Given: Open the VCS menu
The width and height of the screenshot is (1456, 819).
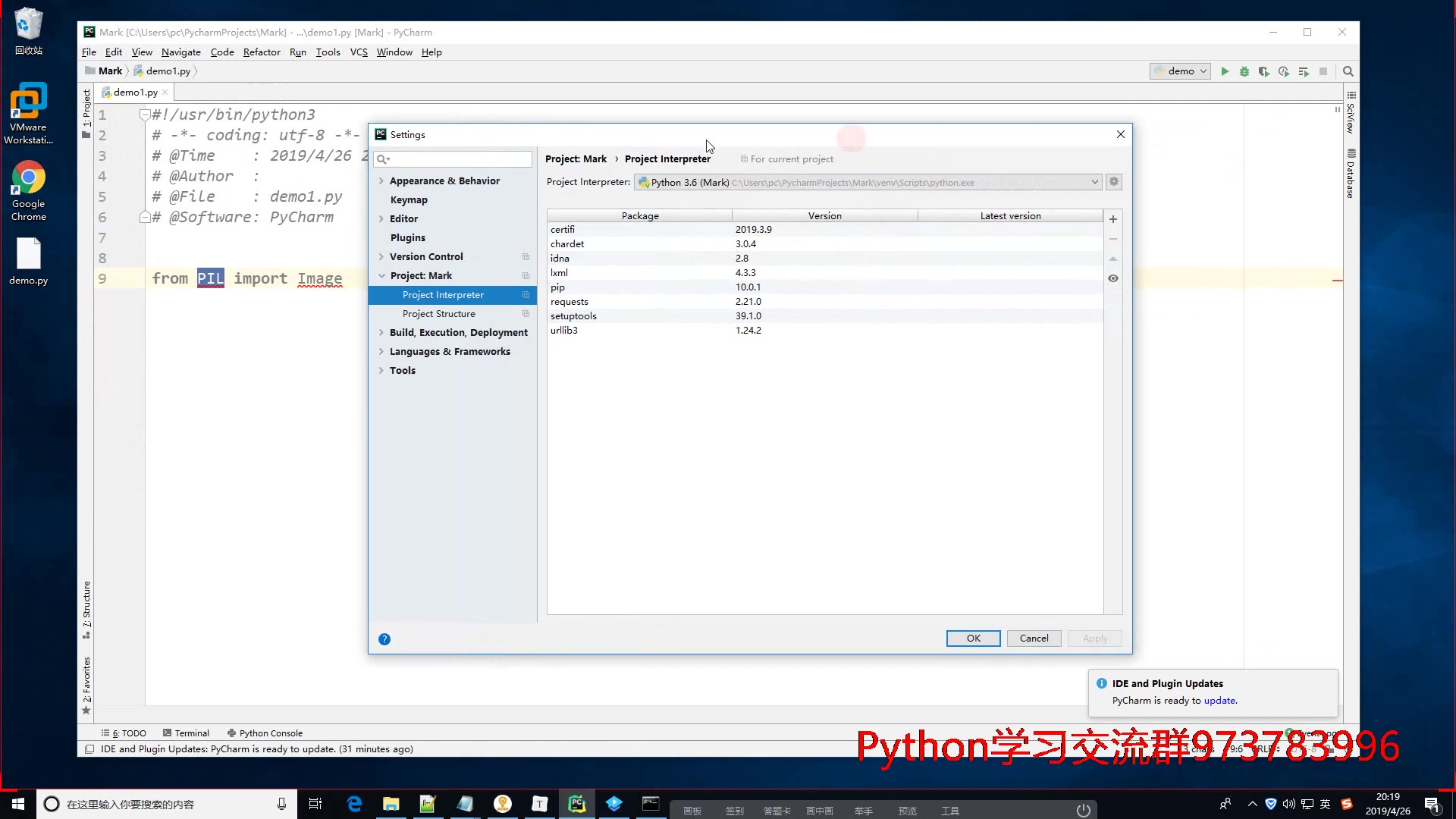Looking at the screenshot, I should click(359, 52).
